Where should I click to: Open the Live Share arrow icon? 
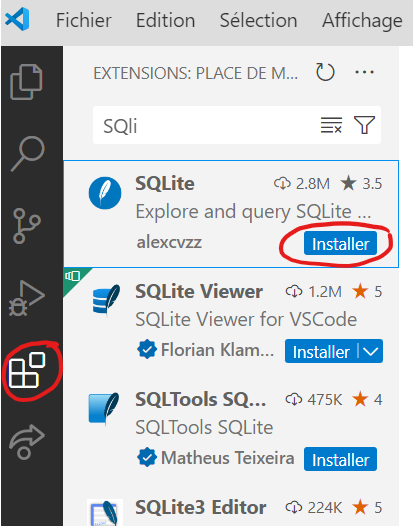27,442
